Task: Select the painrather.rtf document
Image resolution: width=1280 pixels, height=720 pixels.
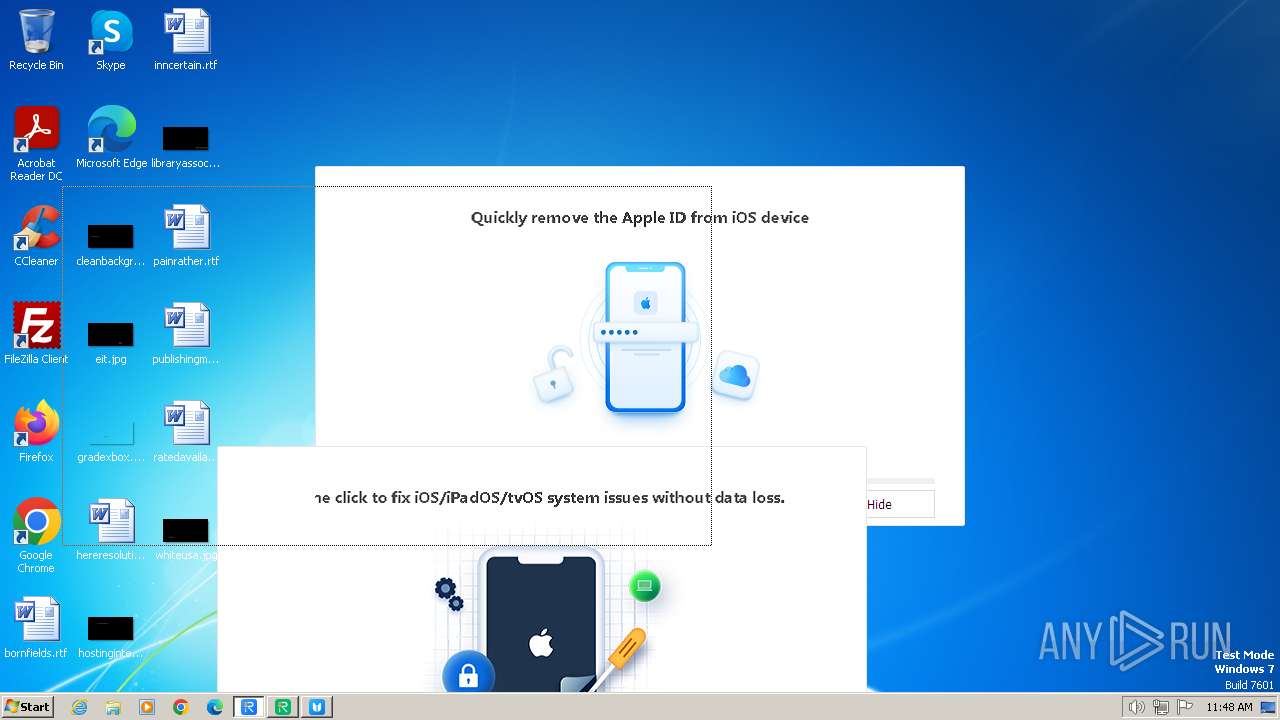Action: point(186,236)
